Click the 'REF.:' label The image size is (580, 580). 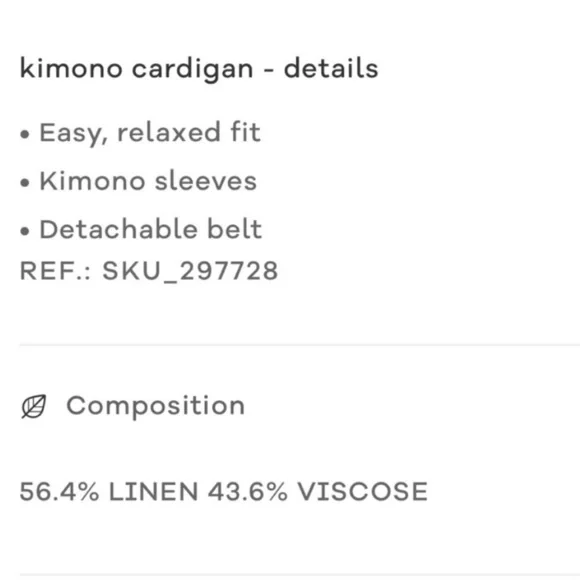point(55,271)
